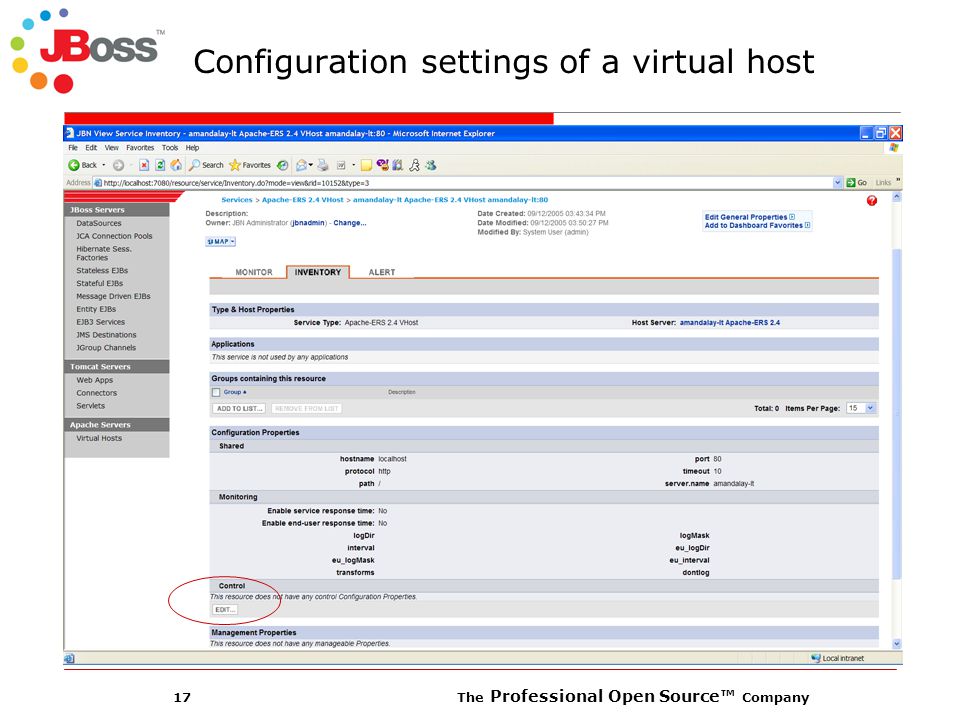Viewport: 960px width, 720px height.
Task: Click the Yahoo Messenger toolbar icon
Action: pyautogui.click(x=383, y=165)
